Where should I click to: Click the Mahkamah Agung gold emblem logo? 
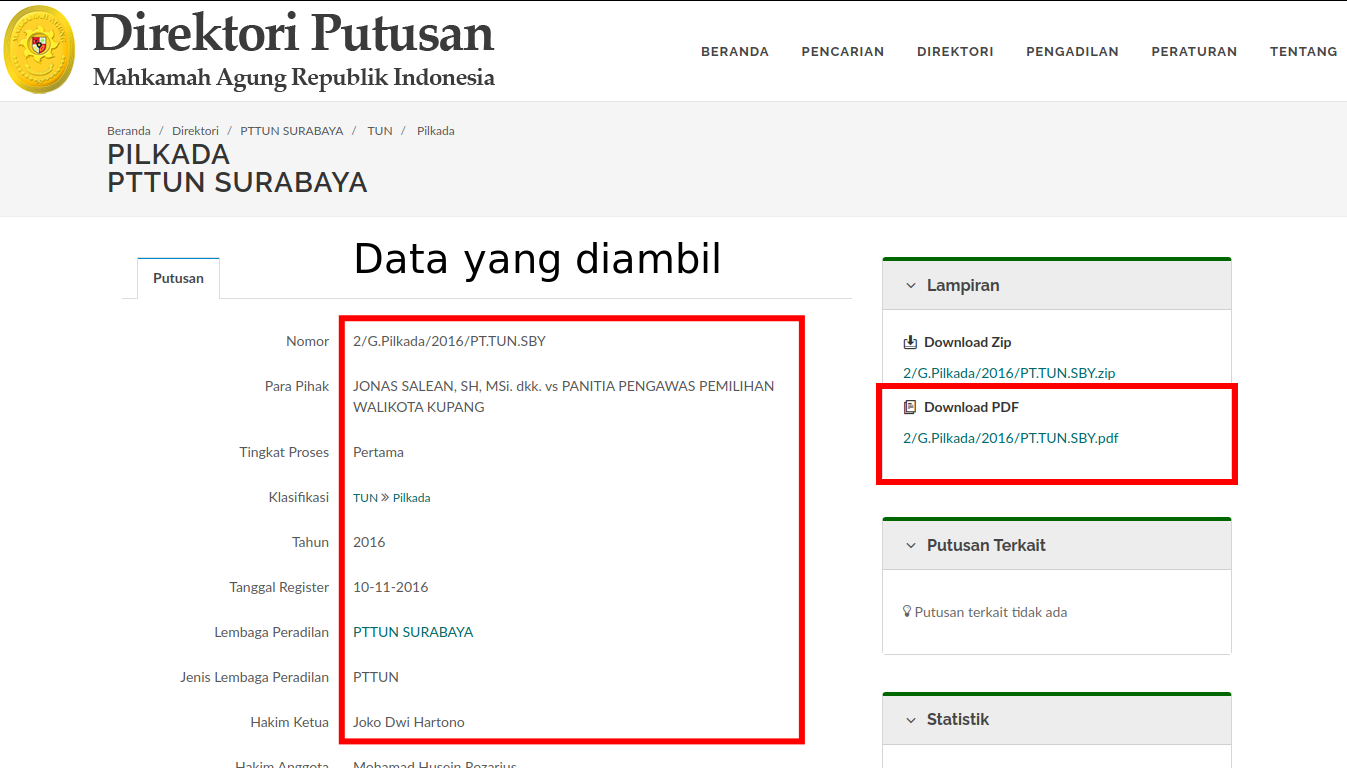point(40,50)
